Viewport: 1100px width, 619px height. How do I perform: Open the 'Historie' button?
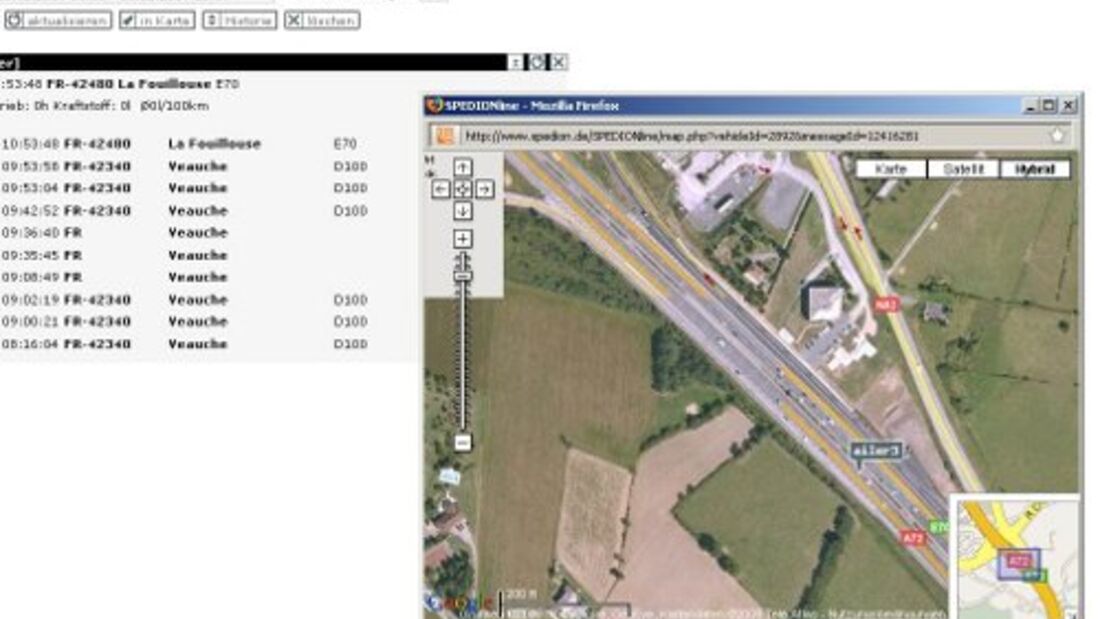click(x=239, y=20)
